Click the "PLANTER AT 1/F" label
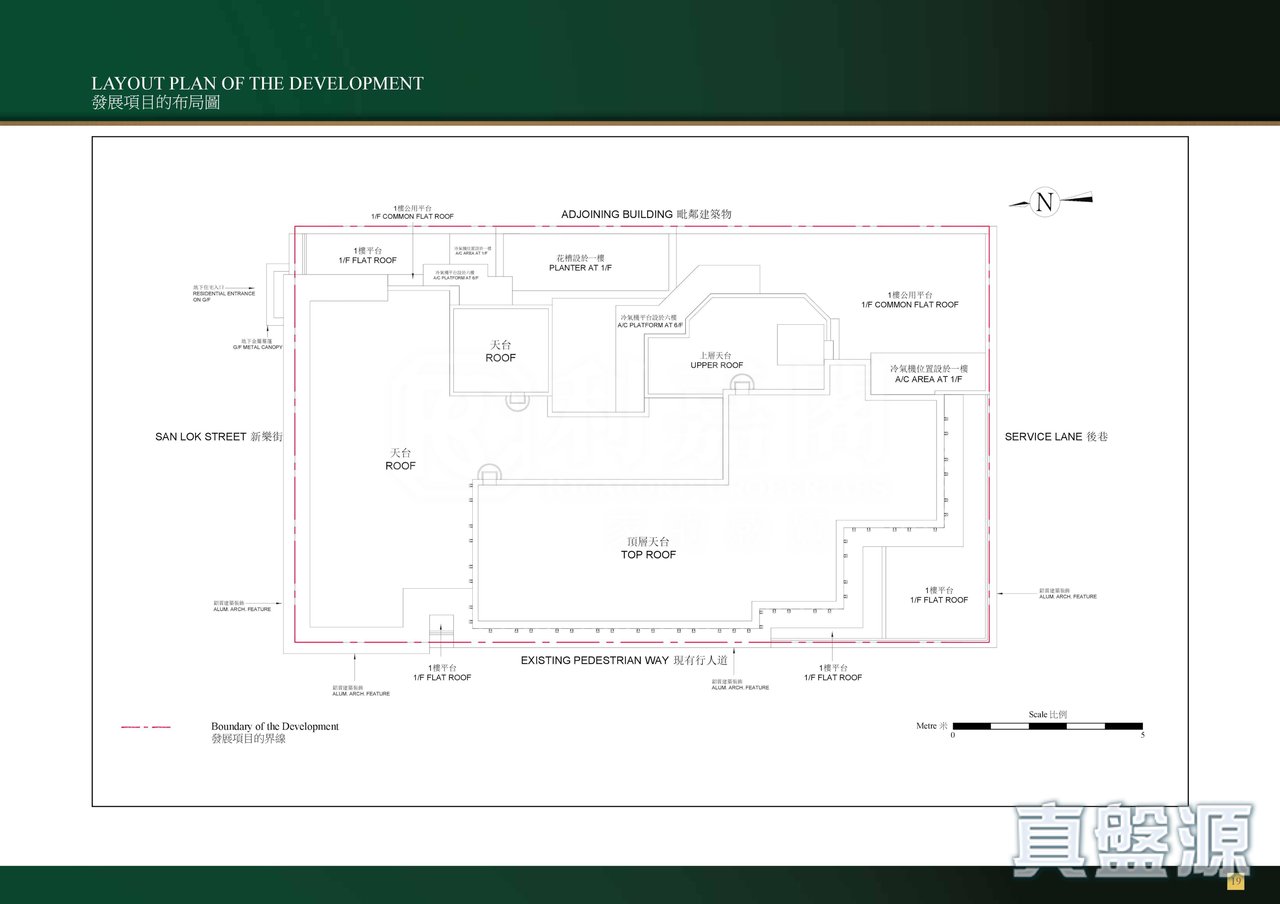The height and width of the screenshot is (904, 1280). (x=580, y=268)
